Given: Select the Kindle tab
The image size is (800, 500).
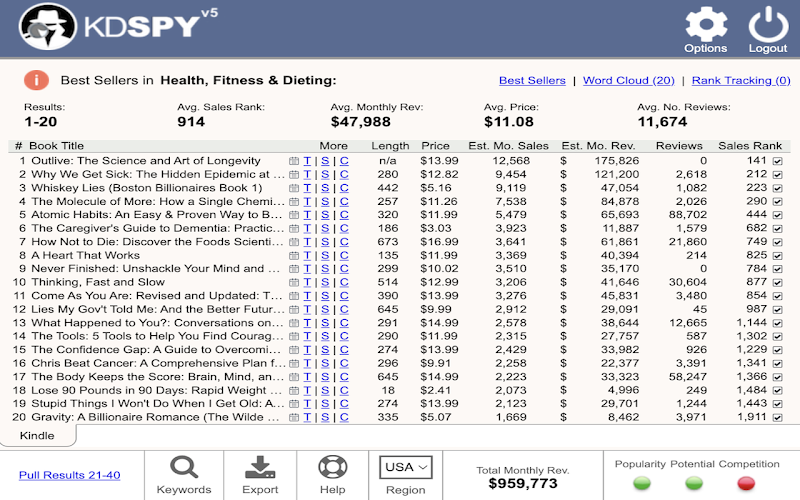Looking at the screenshot, I should (x=37, y=435).
